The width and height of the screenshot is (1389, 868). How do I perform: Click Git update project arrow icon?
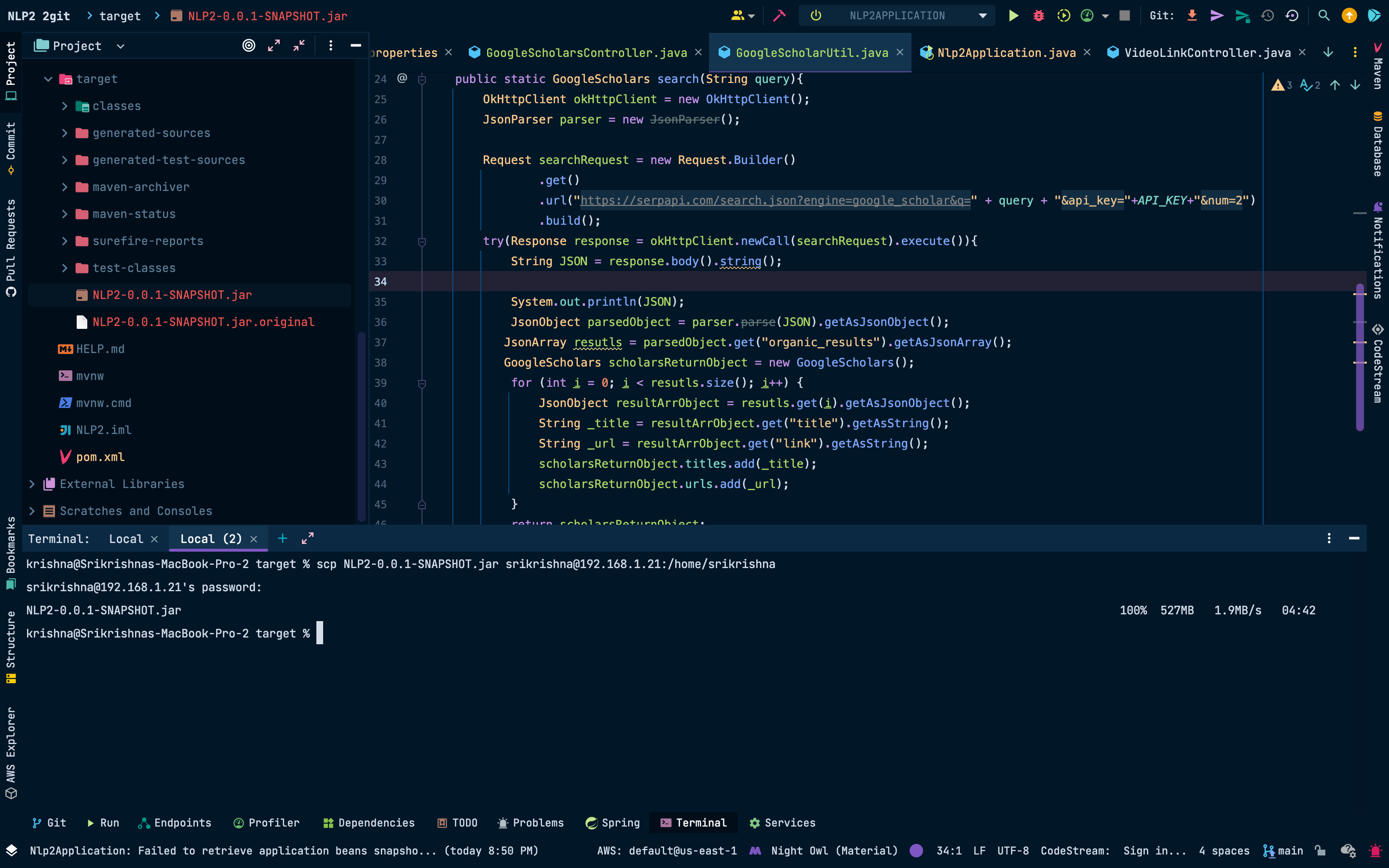point(1192,15)
